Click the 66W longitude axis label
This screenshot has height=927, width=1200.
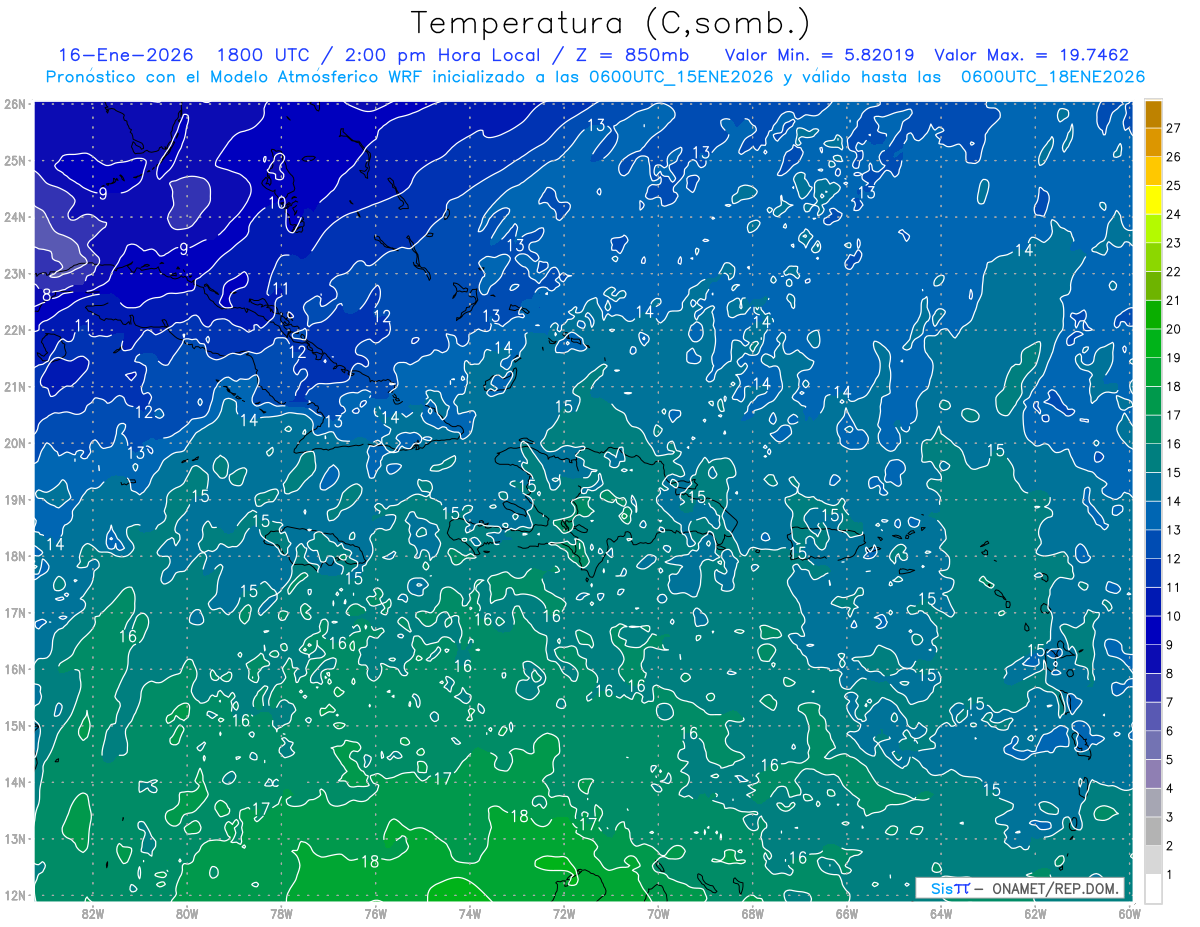pyautogui.click(x=847, y=913)
